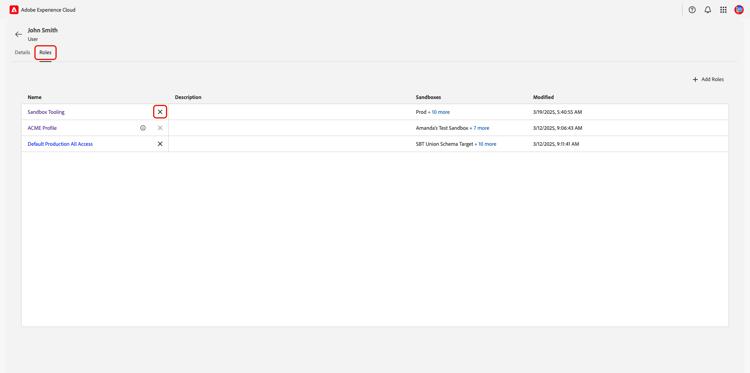The height and width of the screenshot is (373, 750).
Task: Click the Modified column header
Action: click(543, 97)
